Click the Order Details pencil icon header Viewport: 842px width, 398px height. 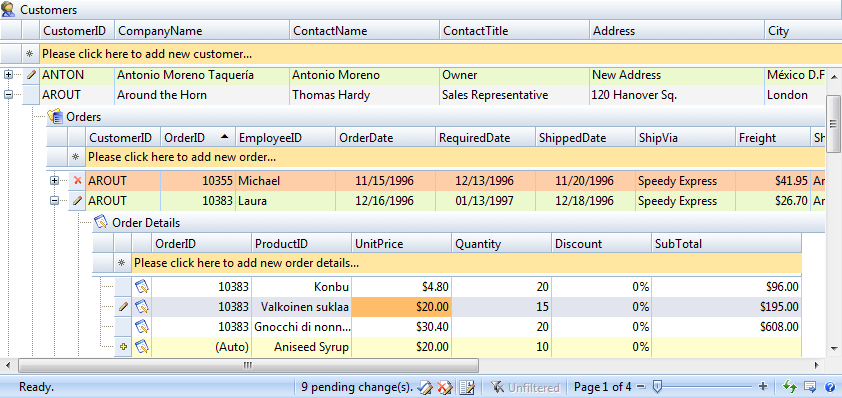tap(101, 222)
